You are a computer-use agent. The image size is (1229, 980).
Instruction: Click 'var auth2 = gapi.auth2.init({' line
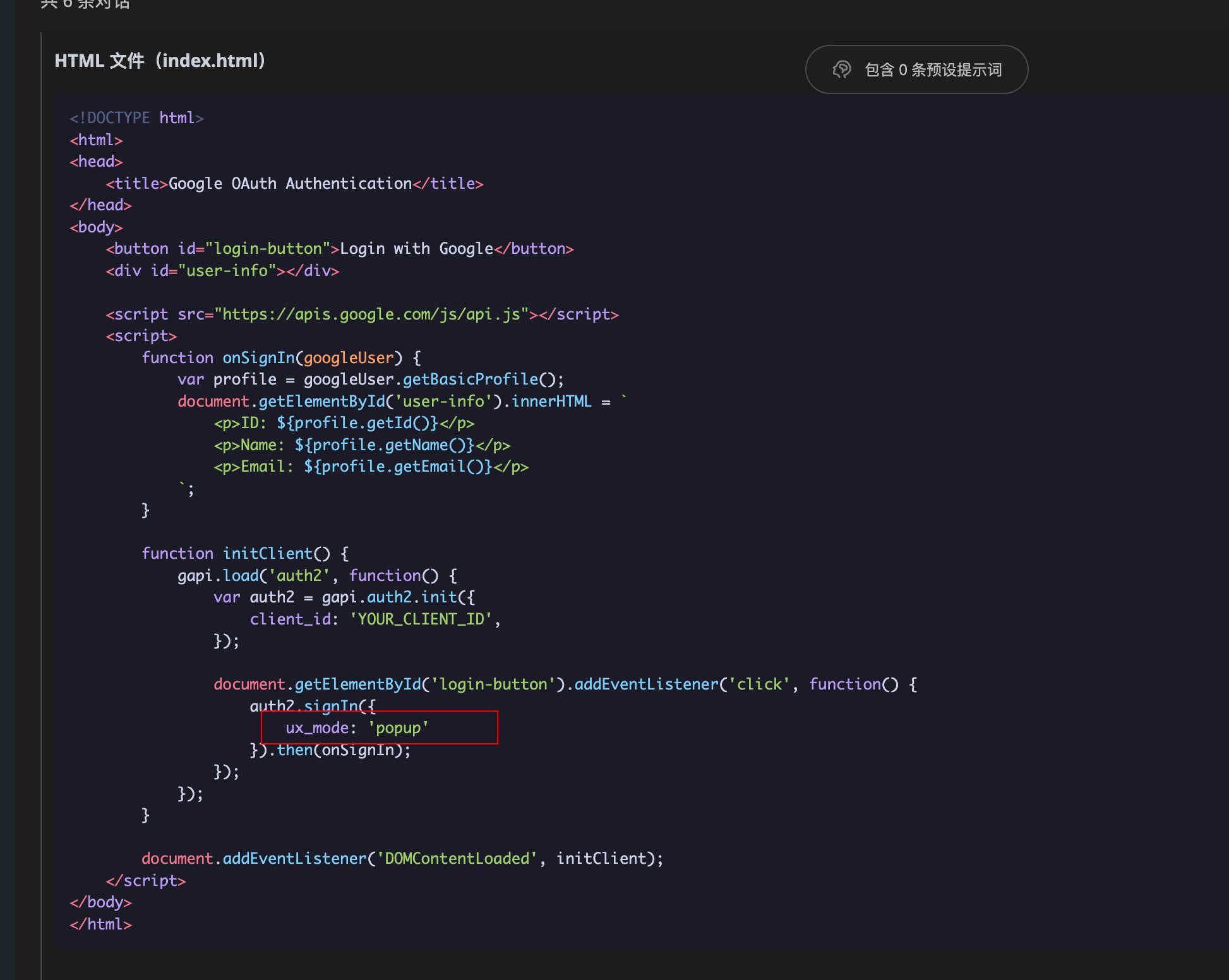(x=344, y=597)
